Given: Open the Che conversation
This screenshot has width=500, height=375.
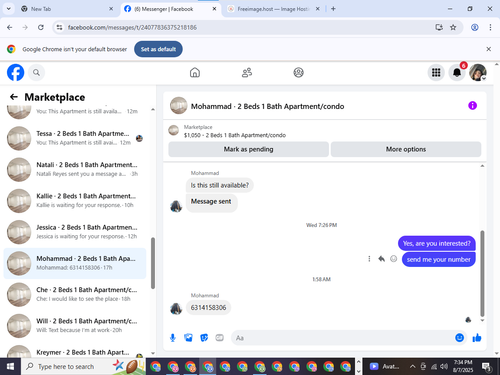Looking at the screenshot, I should pyautogui.click(x=75, y=295).
